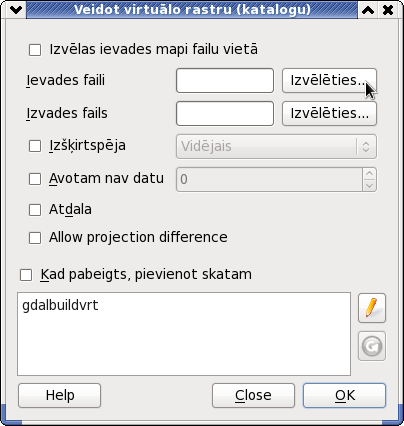404x426 pixels.
Task: Toggle the Izšķirtspēja checkbox
Action: tap(35, 146)
